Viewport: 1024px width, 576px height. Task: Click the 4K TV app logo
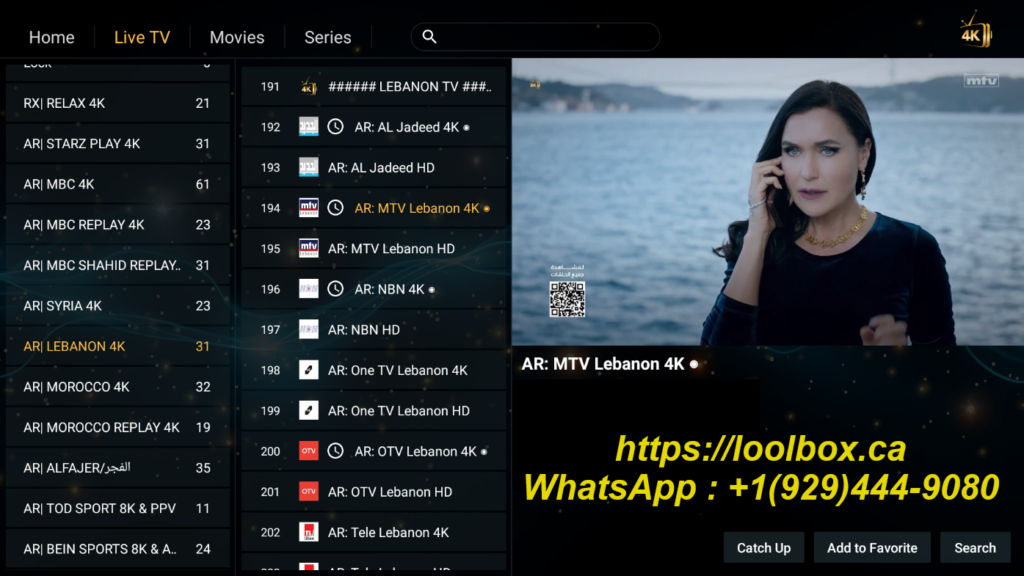point(974,31)
